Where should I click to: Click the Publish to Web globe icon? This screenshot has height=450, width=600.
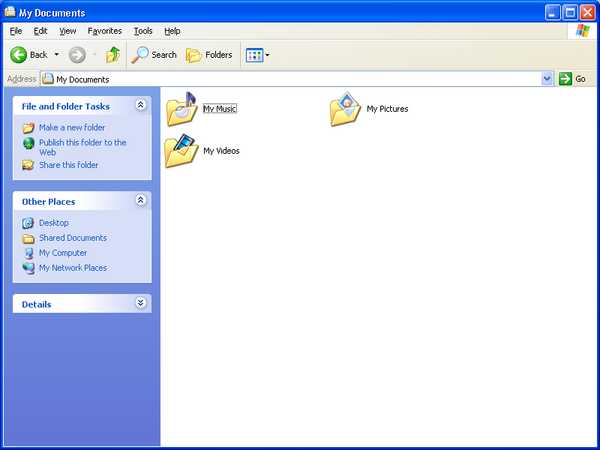pos(29,143)
